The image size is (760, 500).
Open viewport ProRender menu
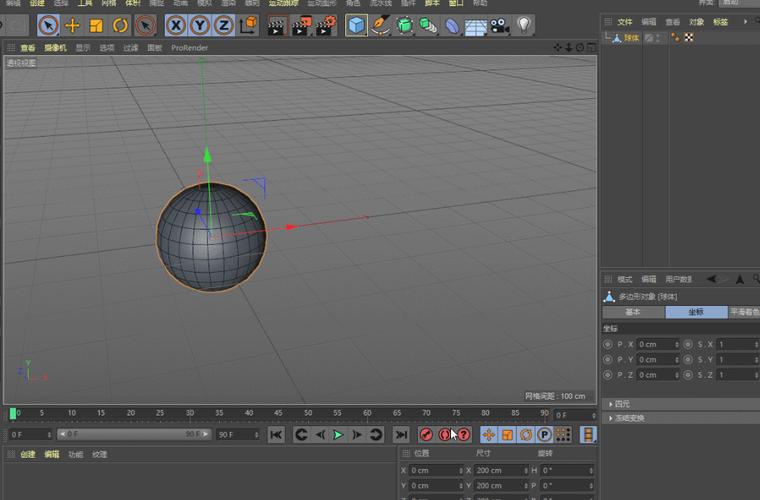189,48
